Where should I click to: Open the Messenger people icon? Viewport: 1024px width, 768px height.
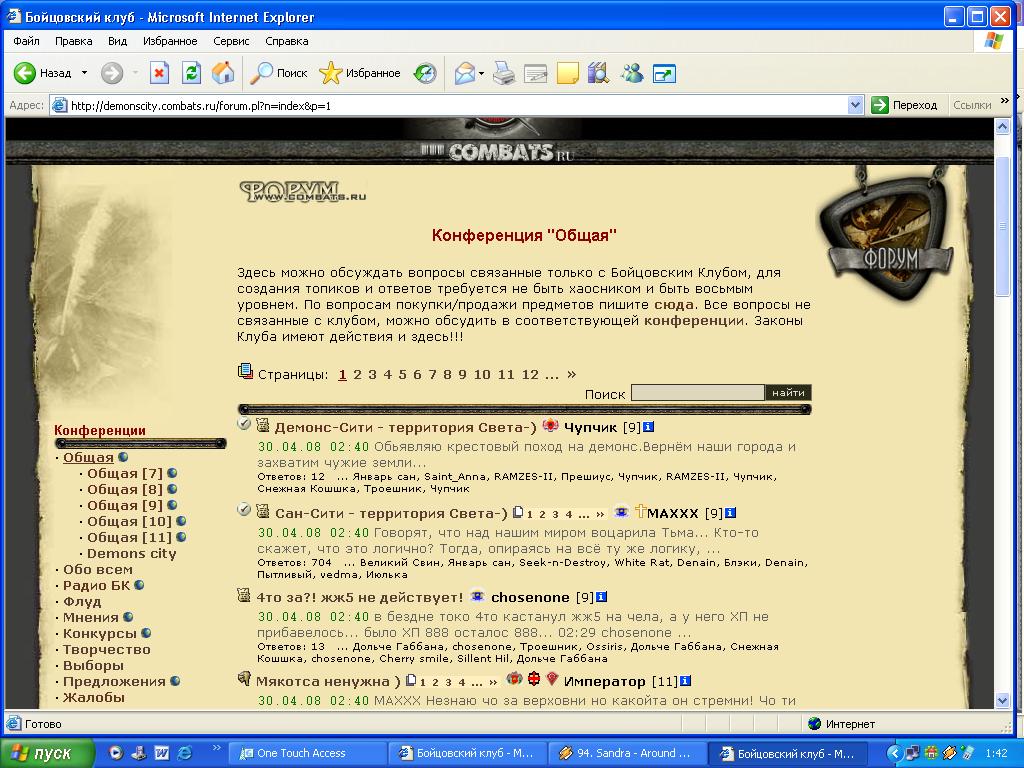(x=632, y=73)
